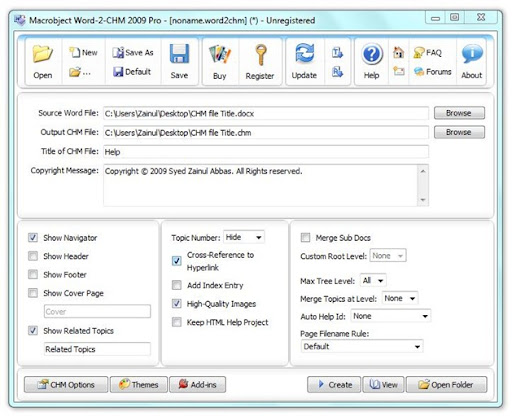The height and width of the screenshot is (416, 512).
Task: Click the home page house icon
Action: pos(398,52)
